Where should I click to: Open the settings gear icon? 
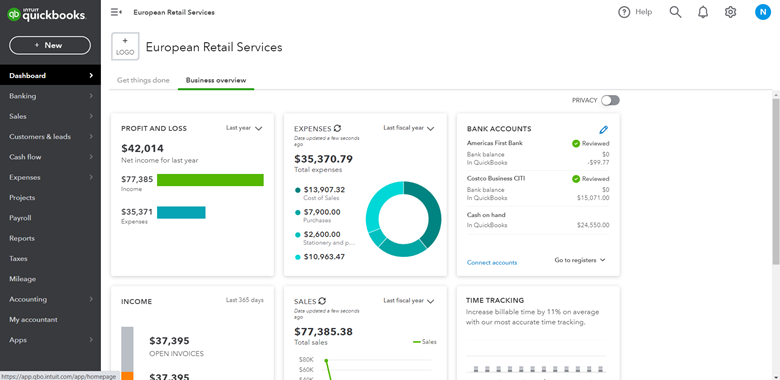(730, 12)
